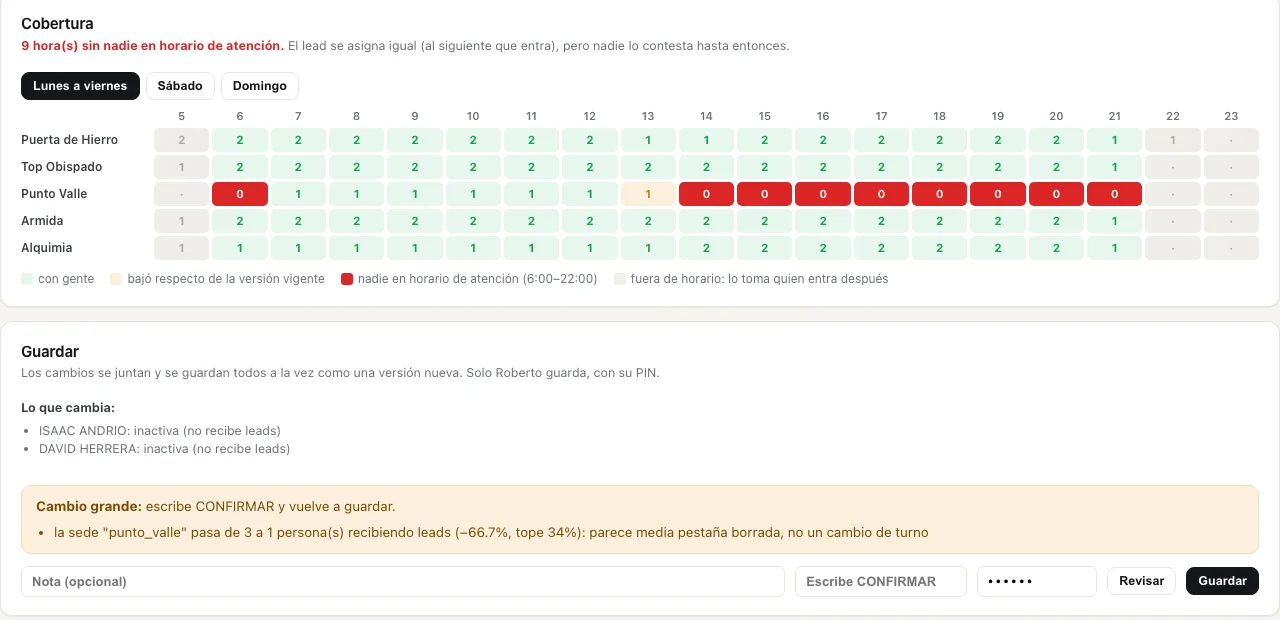
Task: Click the 'Cambio grande:' warning heading
Action: pos(89,507)
